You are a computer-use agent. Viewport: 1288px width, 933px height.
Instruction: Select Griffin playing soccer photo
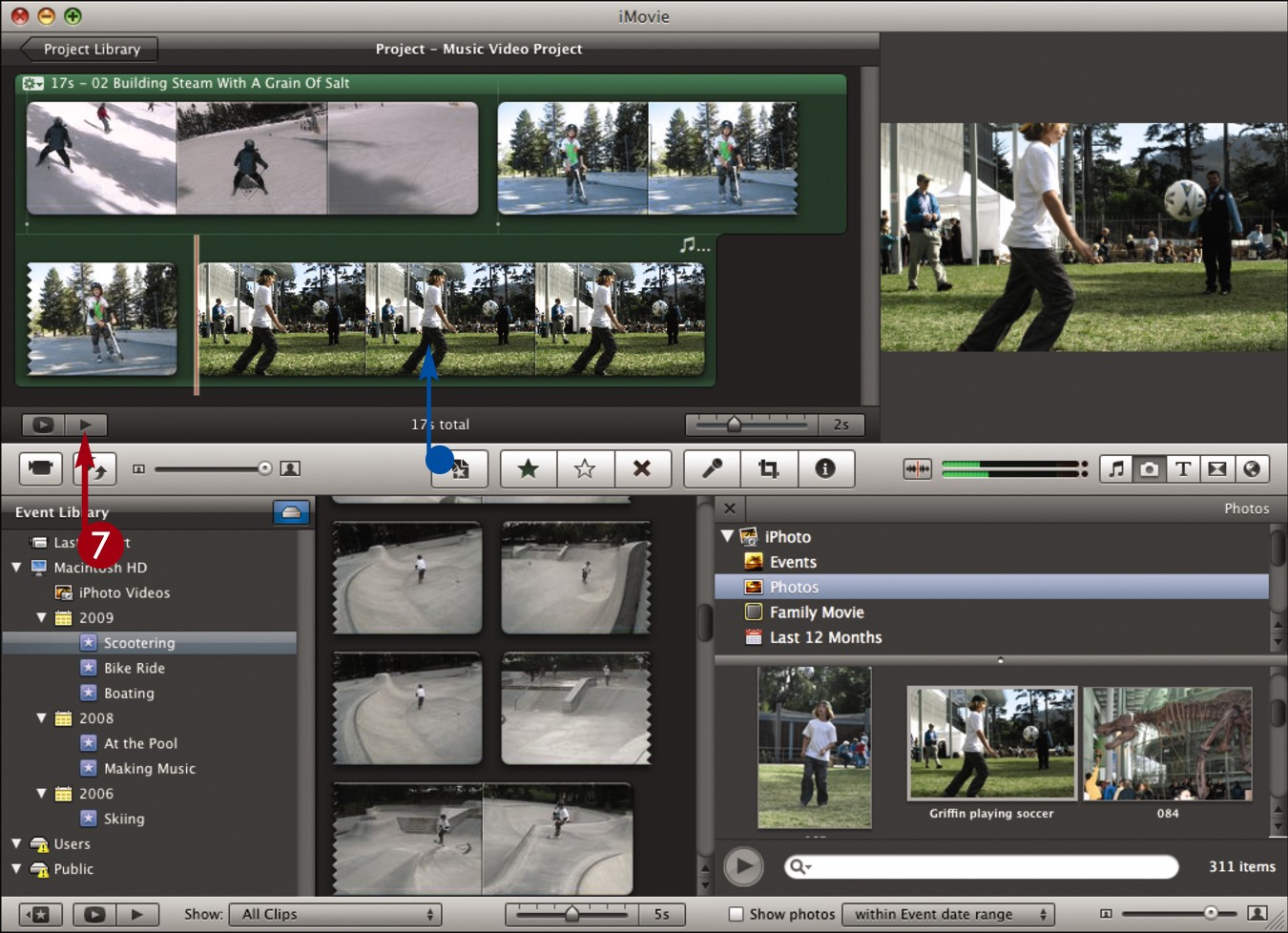[x=991, y=743]
